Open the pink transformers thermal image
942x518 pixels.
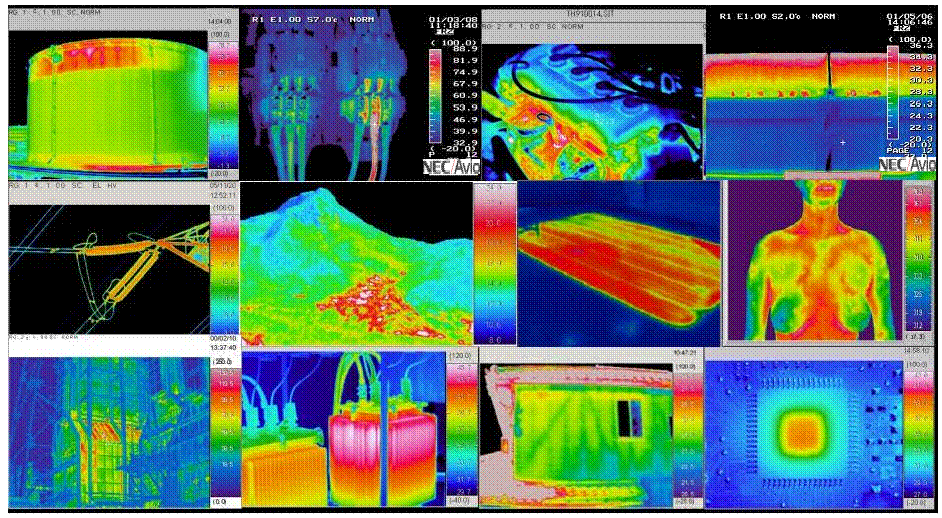[x=344, y=428]
